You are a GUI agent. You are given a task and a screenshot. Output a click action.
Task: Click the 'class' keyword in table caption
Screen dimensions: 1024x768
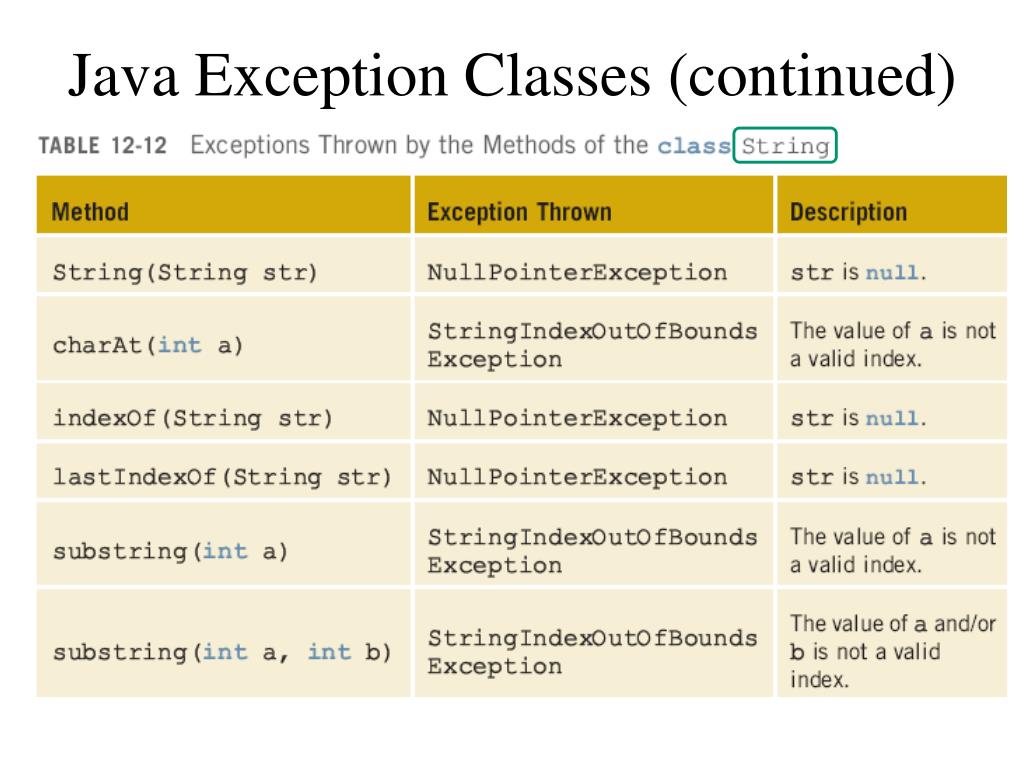(x=694, y=145)
